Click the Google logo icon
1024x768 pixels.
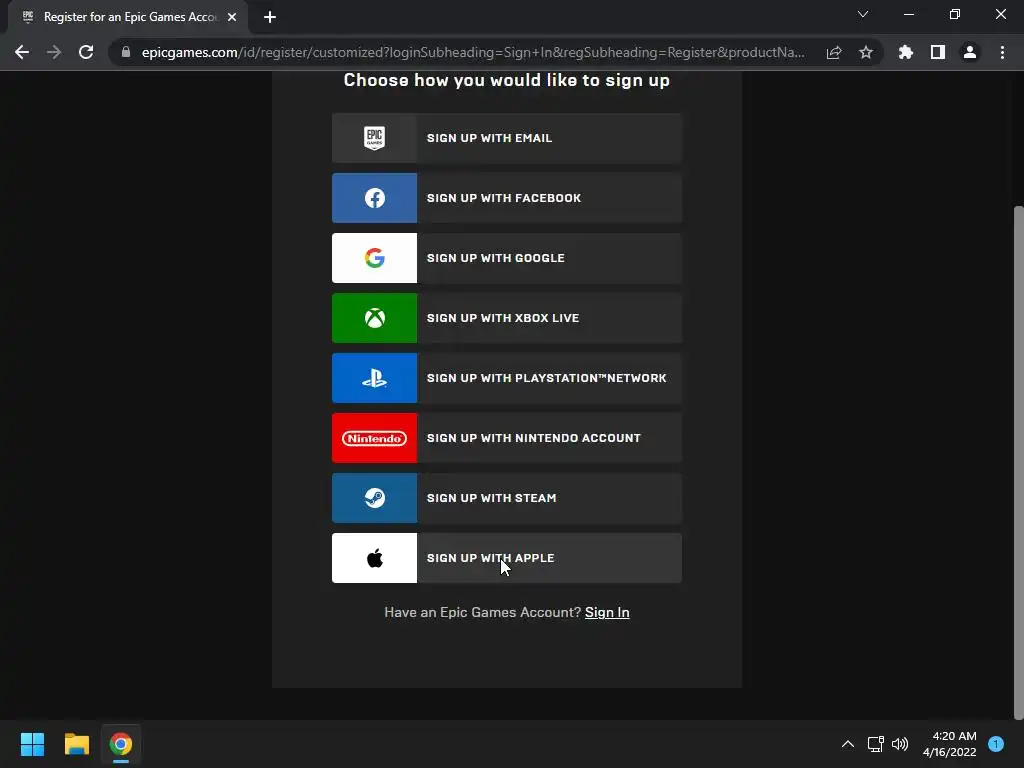pos(374,258)
